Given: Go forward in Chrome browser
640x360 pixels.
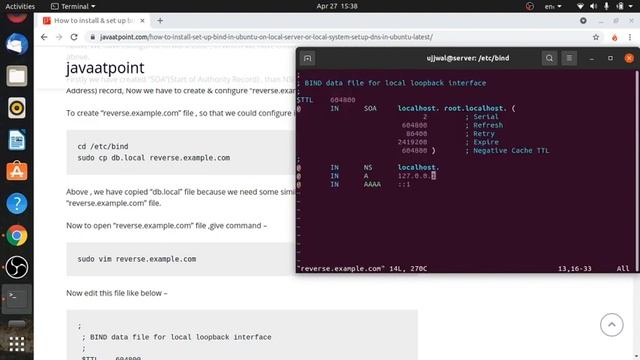Looking at the screenshot, I should (x=59, y=37).
